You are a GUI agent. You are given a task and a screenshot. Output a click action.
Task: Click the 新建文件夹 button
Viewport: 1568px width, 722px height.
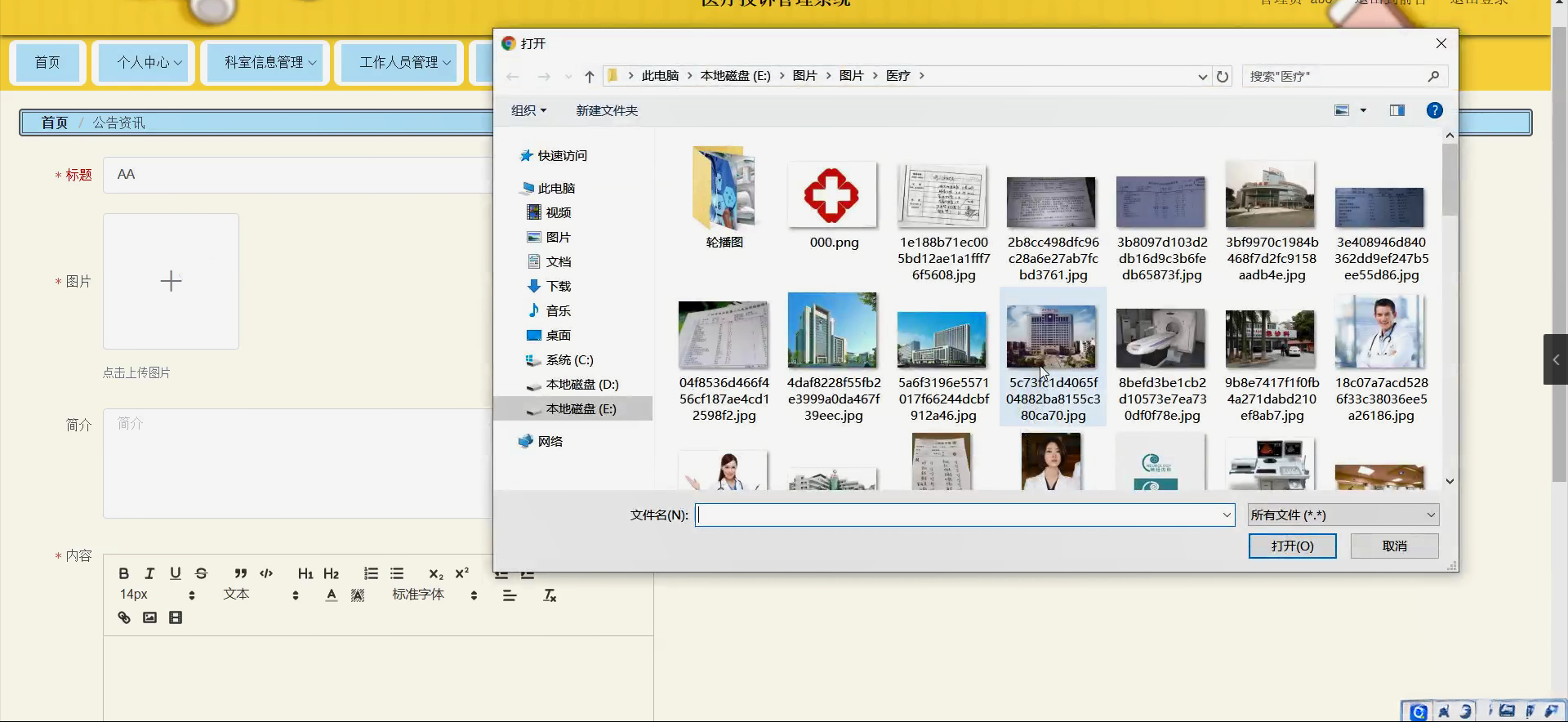tap(607, 110)
